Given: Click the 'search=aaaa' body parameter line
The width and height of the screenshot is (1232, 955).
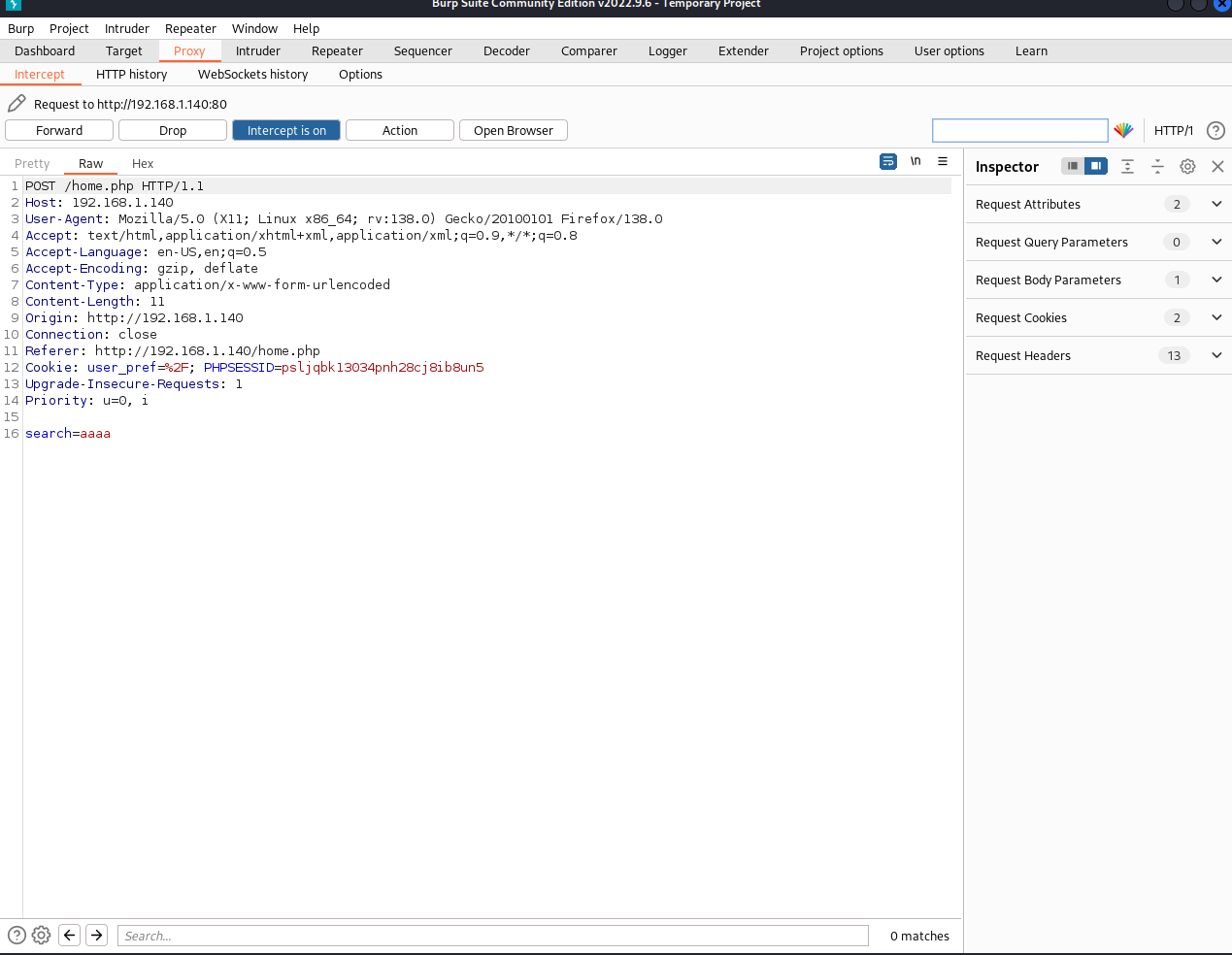Looking at the screenshot, I should pyautogui.click(x=68, y=433).
